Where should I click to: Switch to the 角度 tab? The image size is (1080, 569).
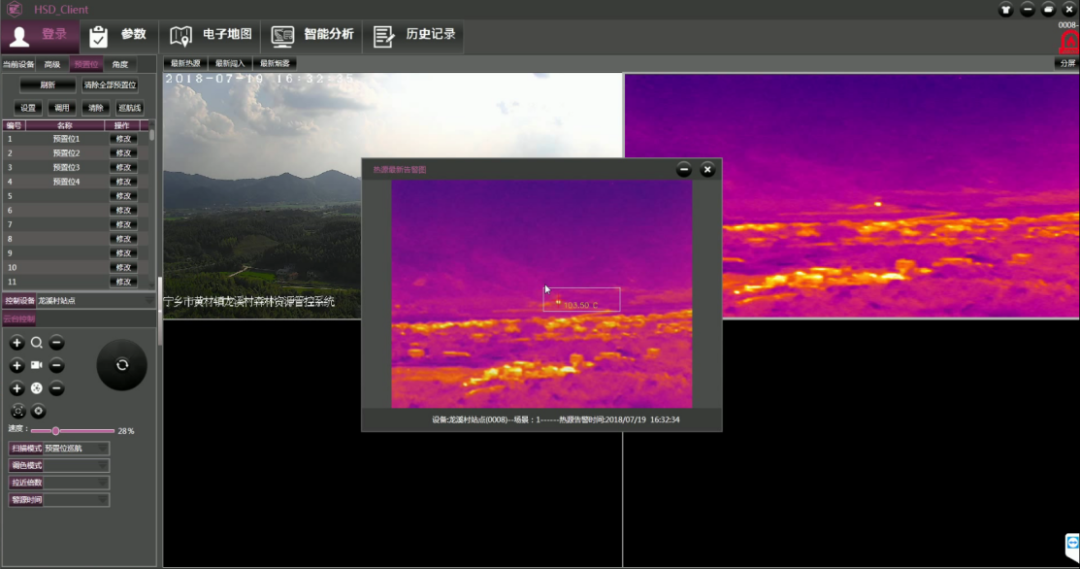(x=120, y=64)
